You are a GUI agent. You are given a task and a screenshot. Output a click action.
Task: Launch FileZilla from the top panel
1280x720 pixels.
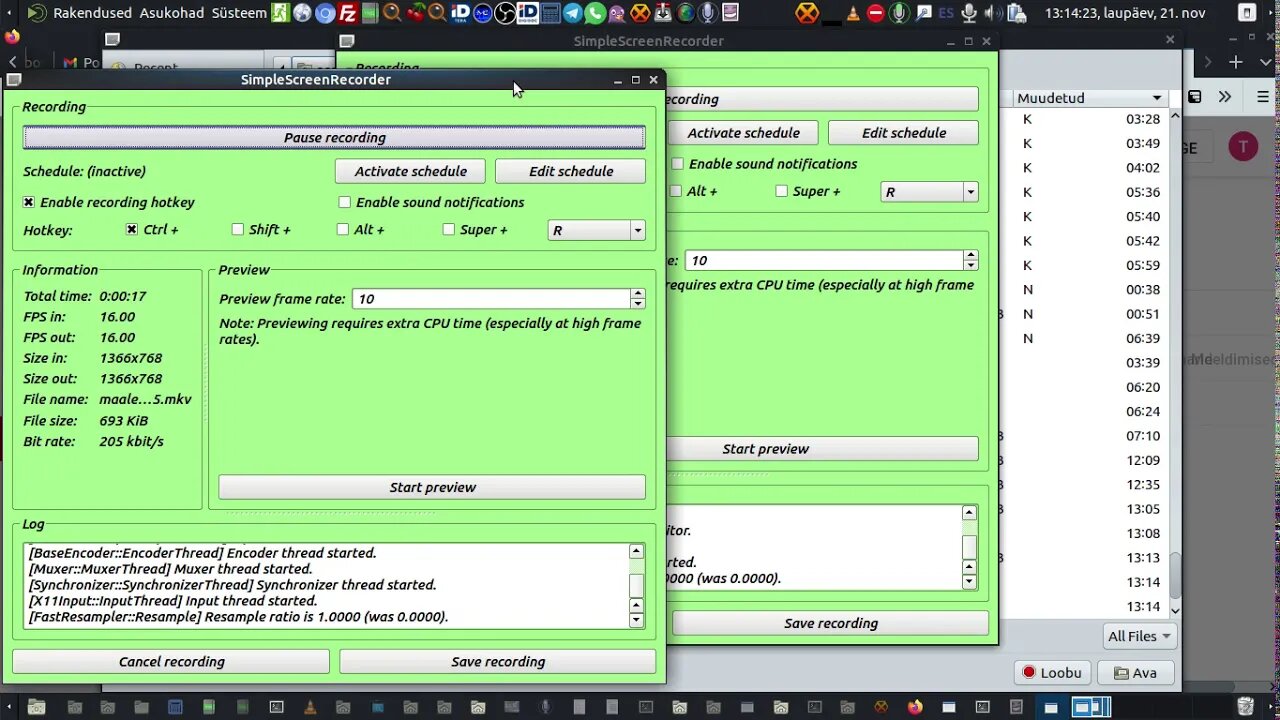coord(348,13)
